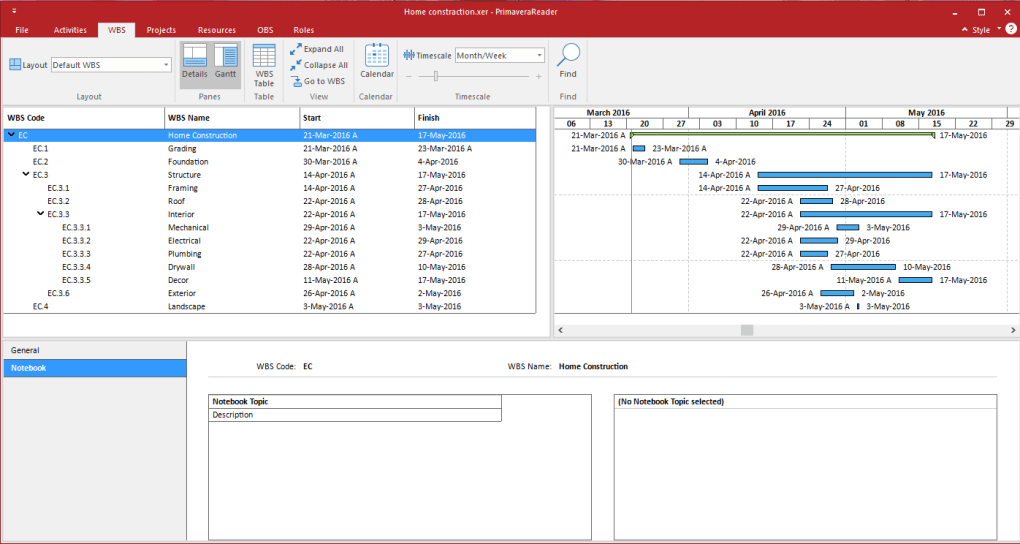This screenshot has height=544, width=1020.
Task: Open the Resources ribbon tab
Action: (x=217, y=30)
